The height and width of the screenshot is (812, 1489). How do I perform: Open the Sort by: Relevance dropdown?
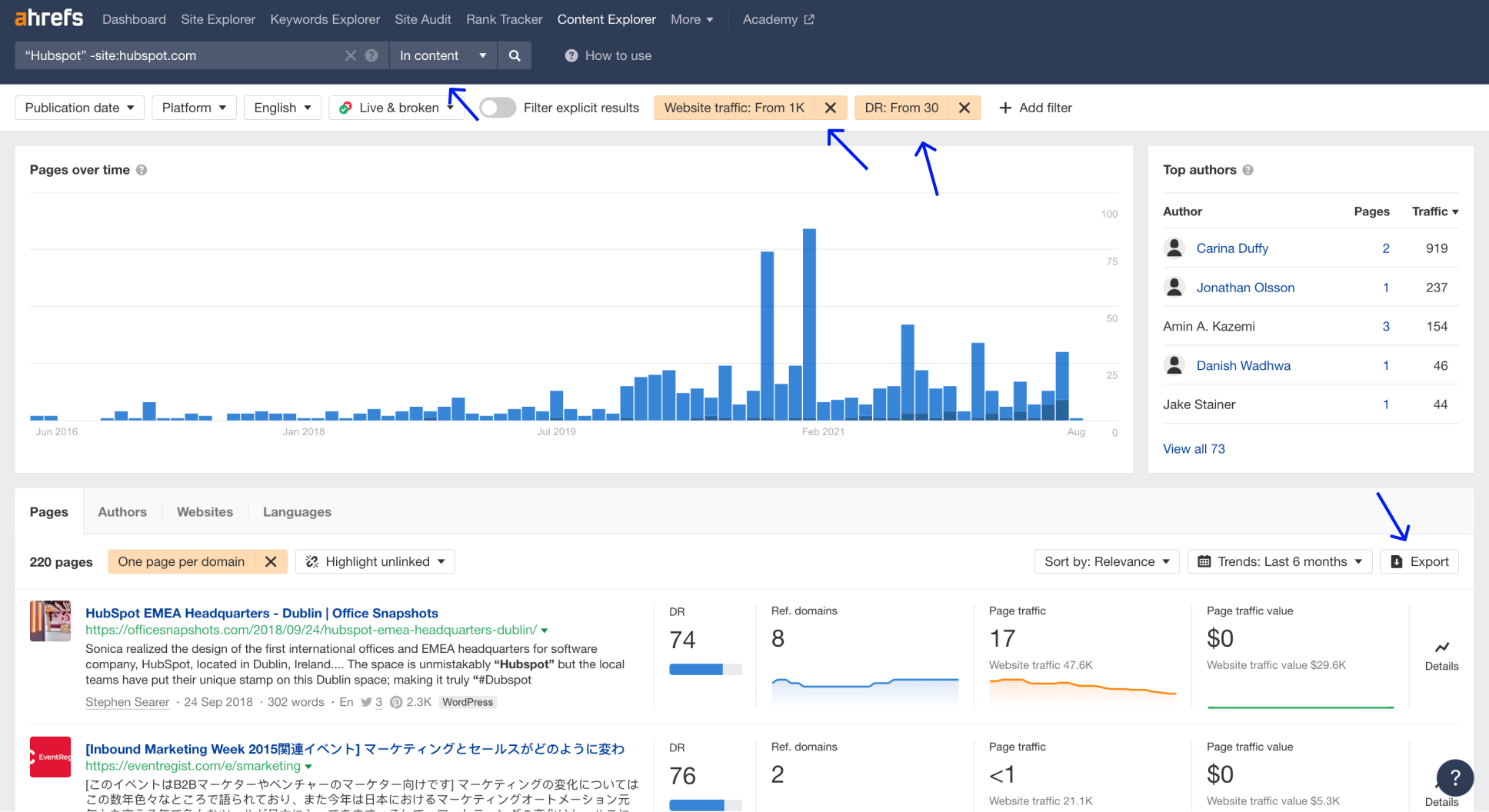[x=1107, y=561]
